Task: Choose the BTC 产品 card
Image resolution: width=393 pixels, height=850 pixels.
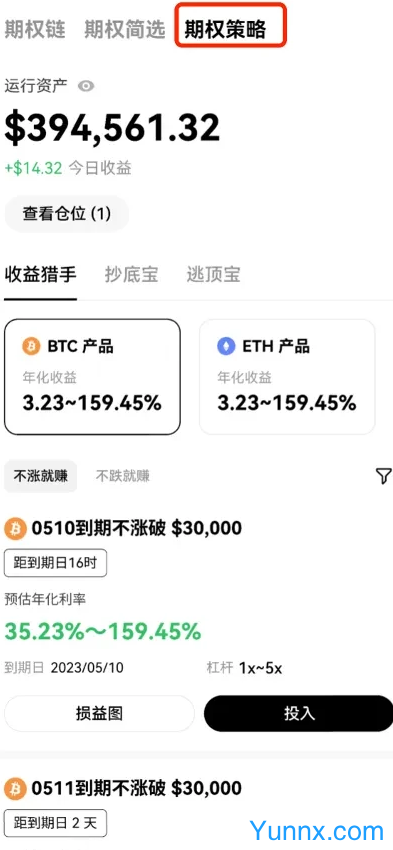Action: click(x=92, y=377)
